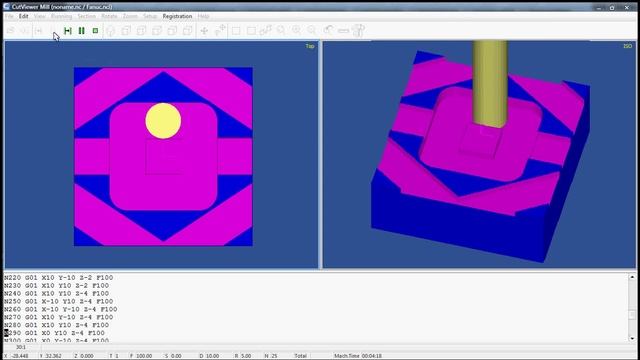Click the Zoom In magnifier
Screen dimensions: 640x360
click(297, 30)
